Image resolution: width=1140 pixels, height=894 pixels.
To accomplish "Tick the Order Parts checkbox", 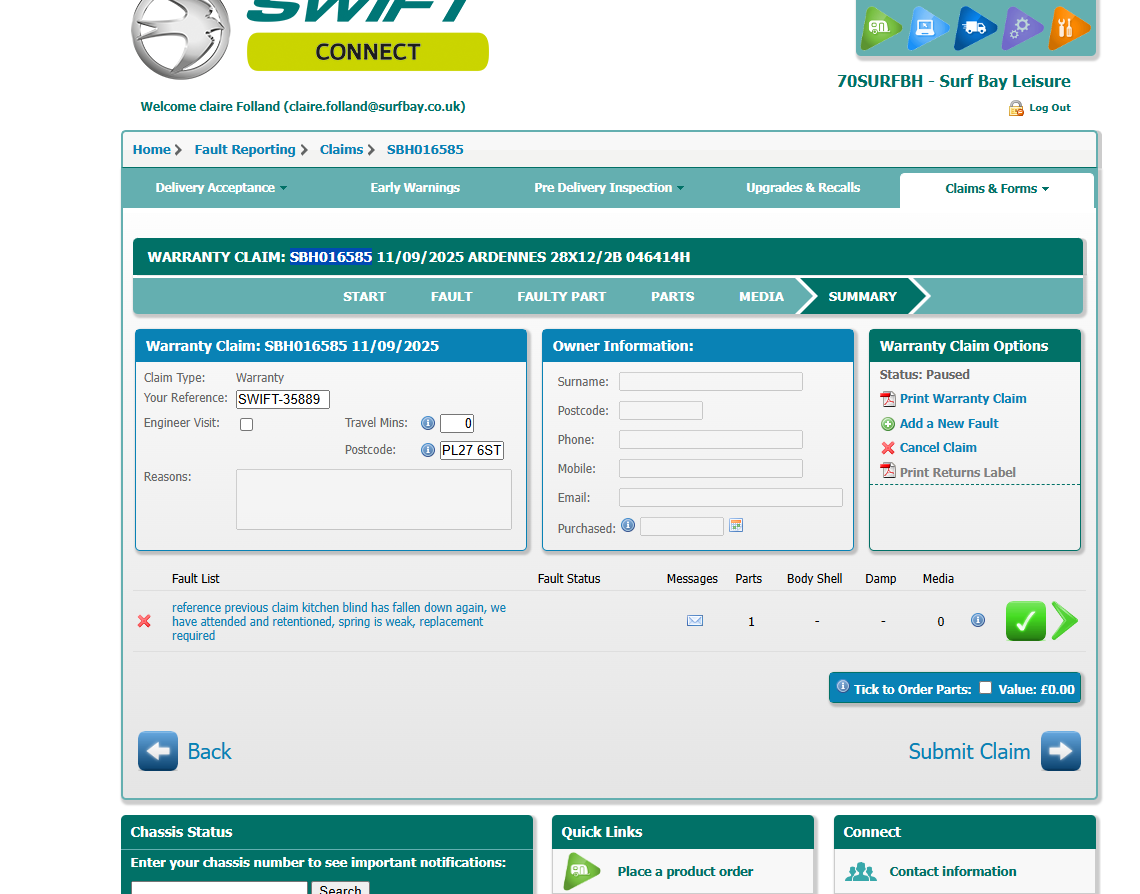I will click(985, 688).
